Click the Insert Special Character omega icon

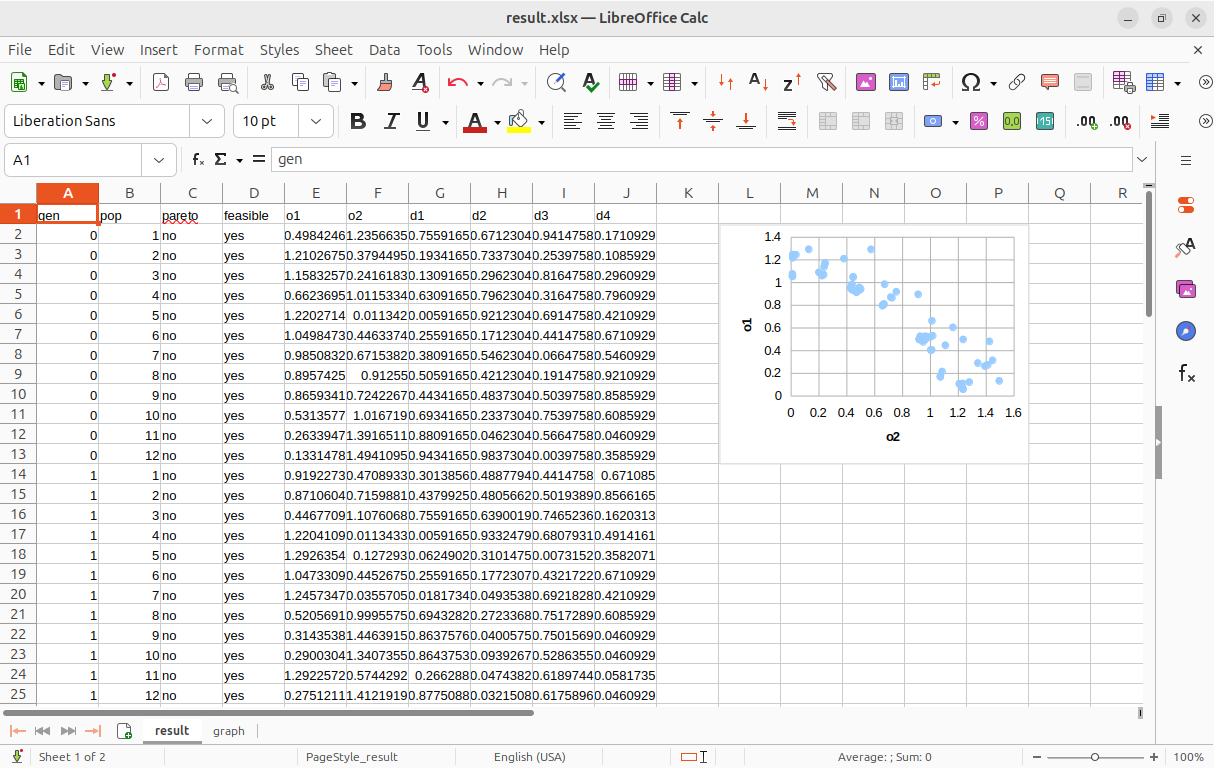pos(970,83)
